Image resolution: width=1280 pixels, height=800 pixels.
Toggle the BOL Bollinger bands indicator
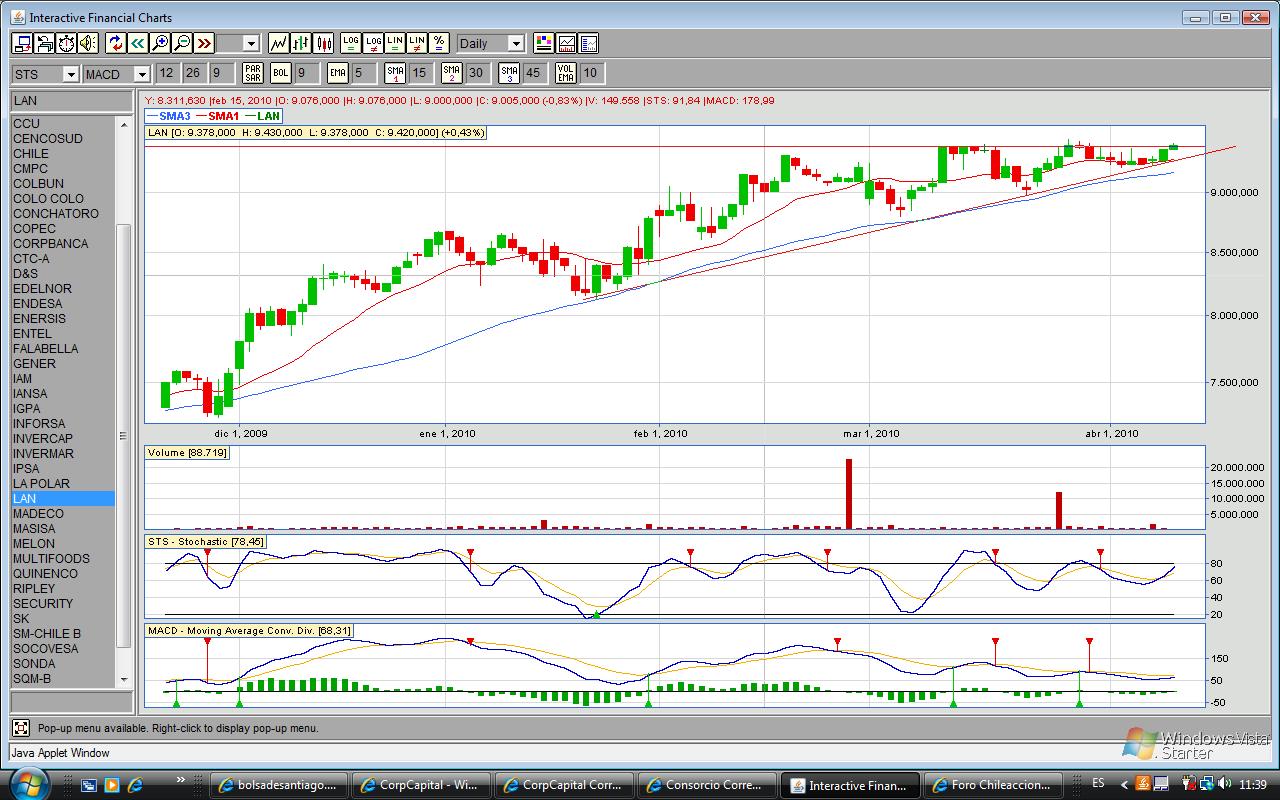coord(281,73)
